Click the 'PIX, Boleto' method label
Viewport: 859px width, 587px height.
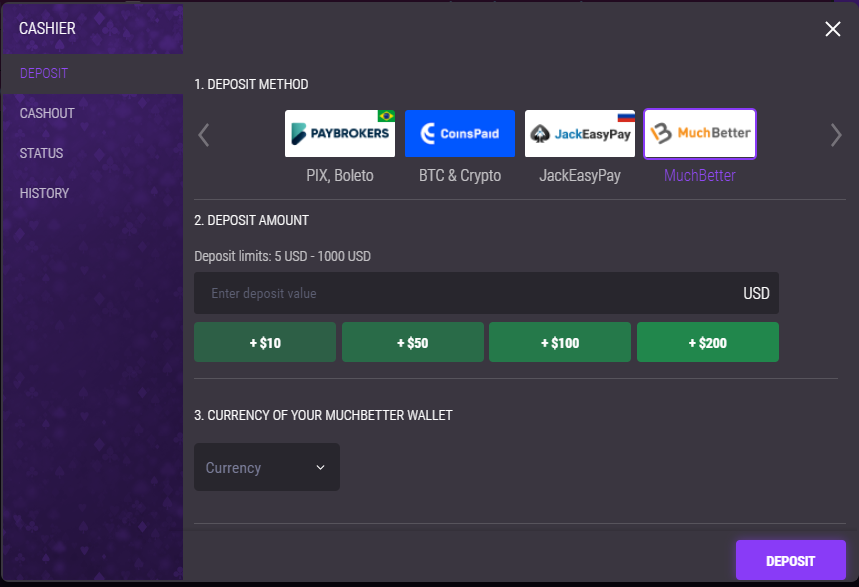point(340,175)
